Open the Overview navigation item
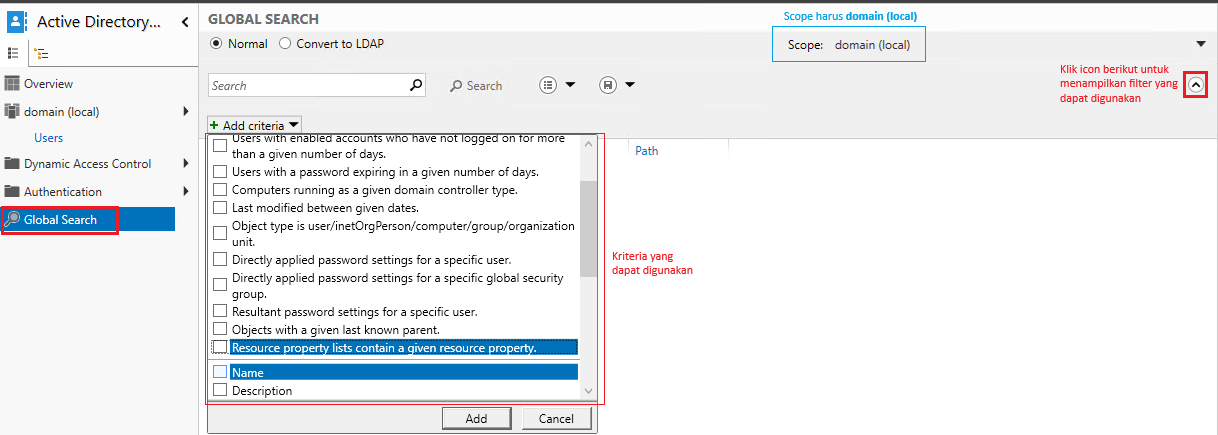The height and width of the screenshot is (435, 1218). point(48,84)
